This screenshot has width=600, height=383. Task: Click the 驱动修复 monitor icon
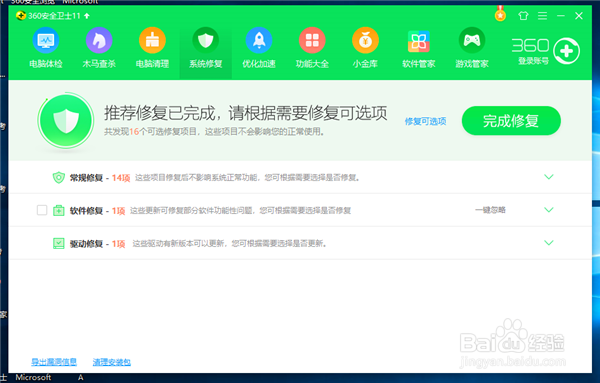59,243
